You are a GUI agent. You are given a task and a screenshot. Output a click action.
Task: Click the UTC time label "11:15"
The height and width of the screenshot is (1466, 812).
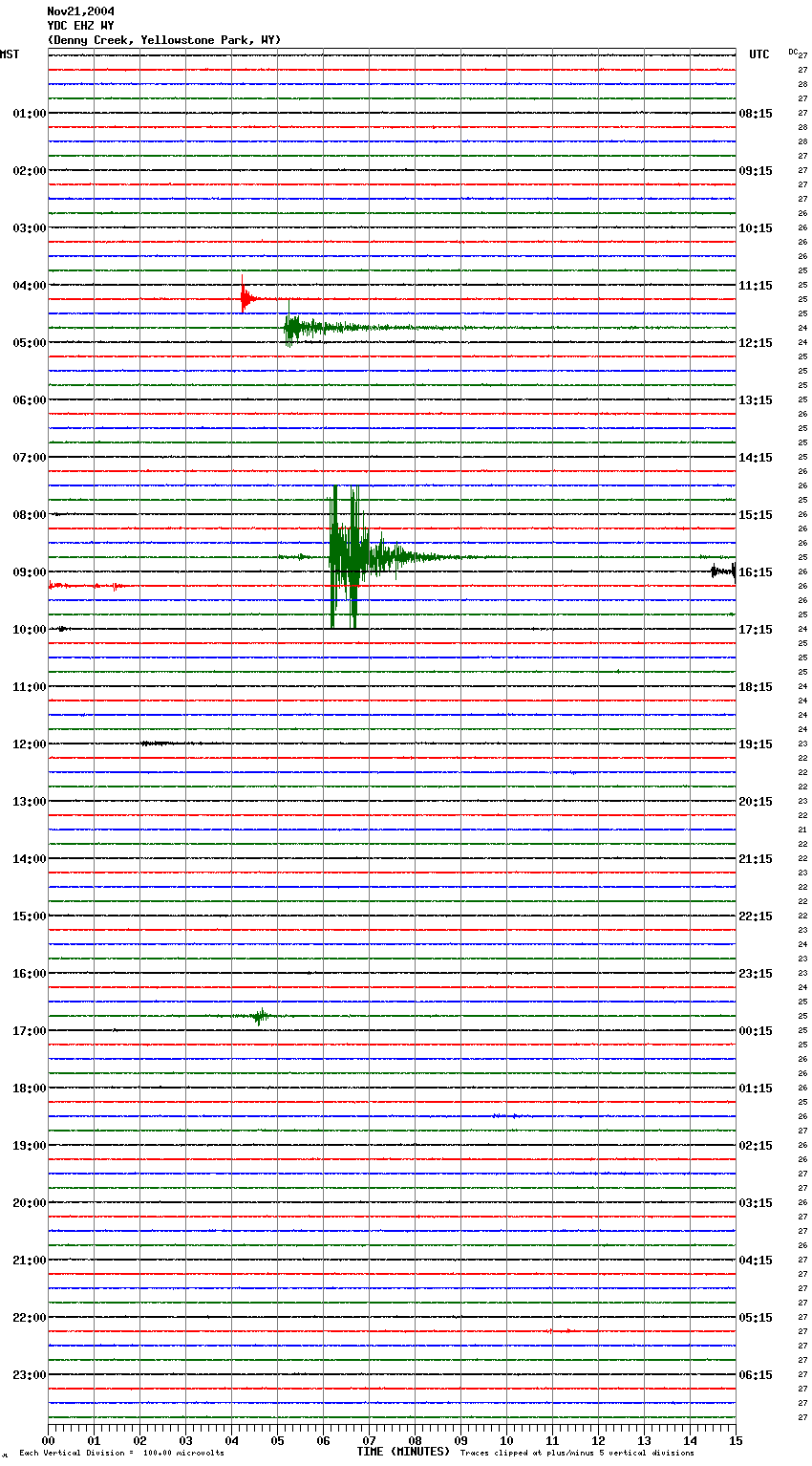point(756,286)
